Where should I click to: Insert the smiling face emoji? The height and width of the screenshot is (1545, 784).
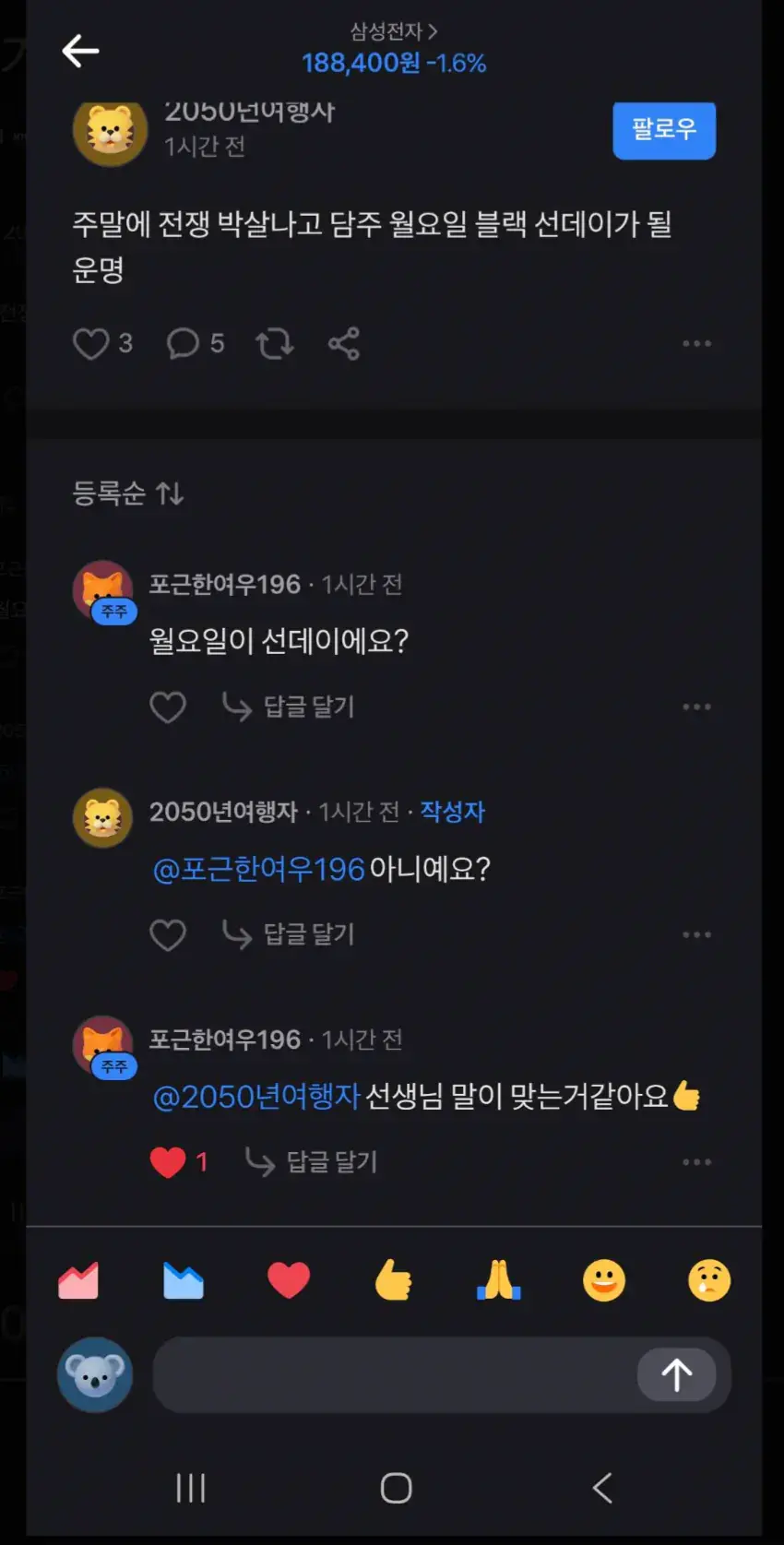[x=604, y=1281]
